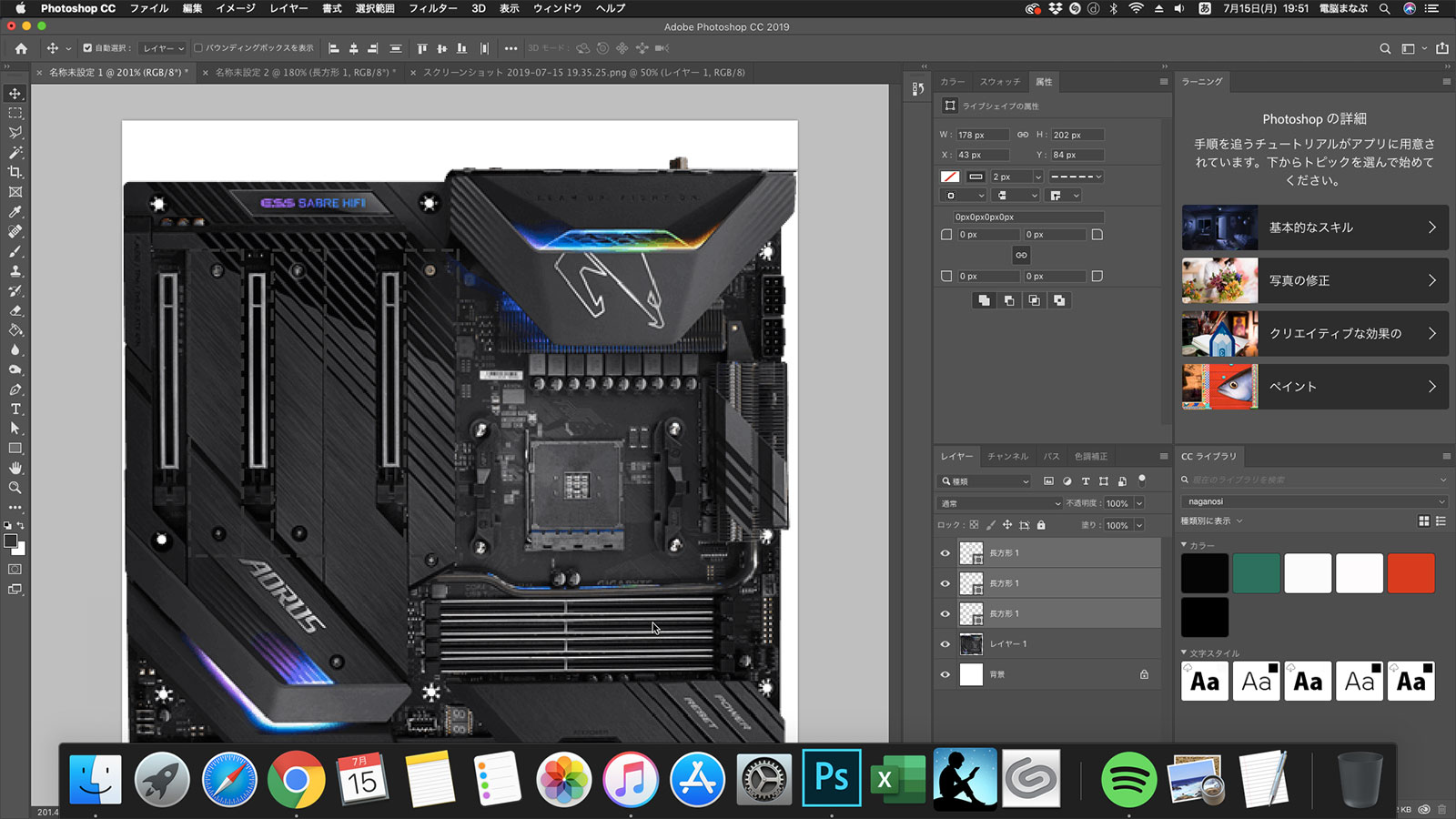Image resolution: width=1456 pixels, height=819 pixels.
Task: Toggle the corner radius link button
Action: (1021, 255)
